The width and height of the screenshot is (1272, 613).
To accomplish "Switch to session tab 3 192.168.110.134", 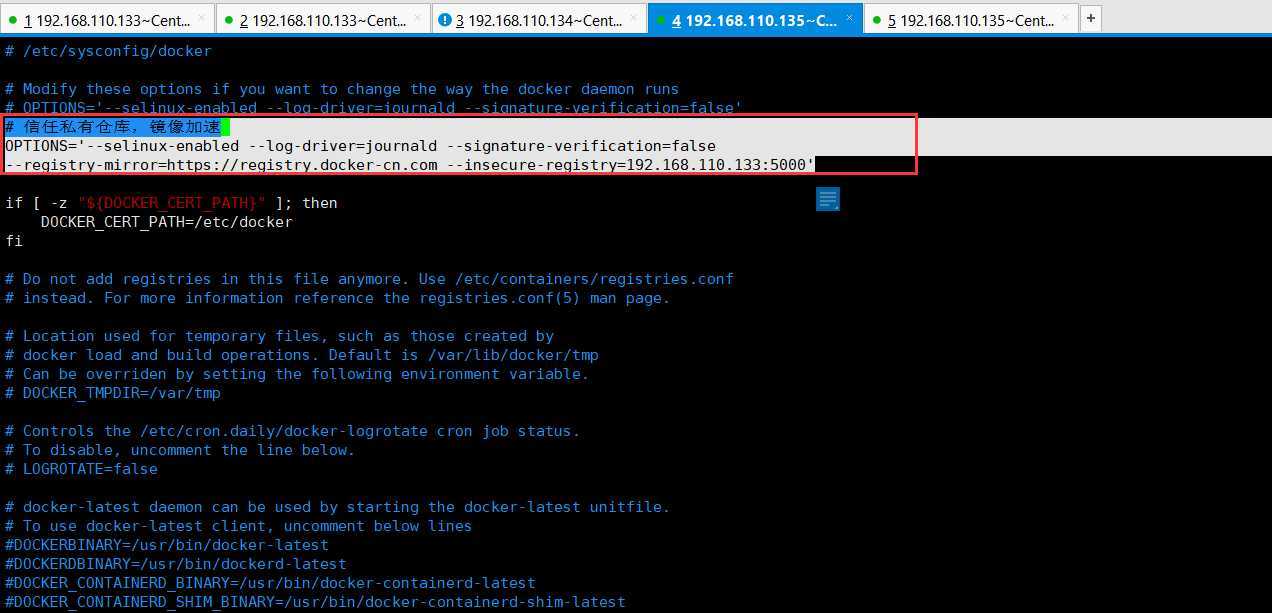I will click(540, 19).
